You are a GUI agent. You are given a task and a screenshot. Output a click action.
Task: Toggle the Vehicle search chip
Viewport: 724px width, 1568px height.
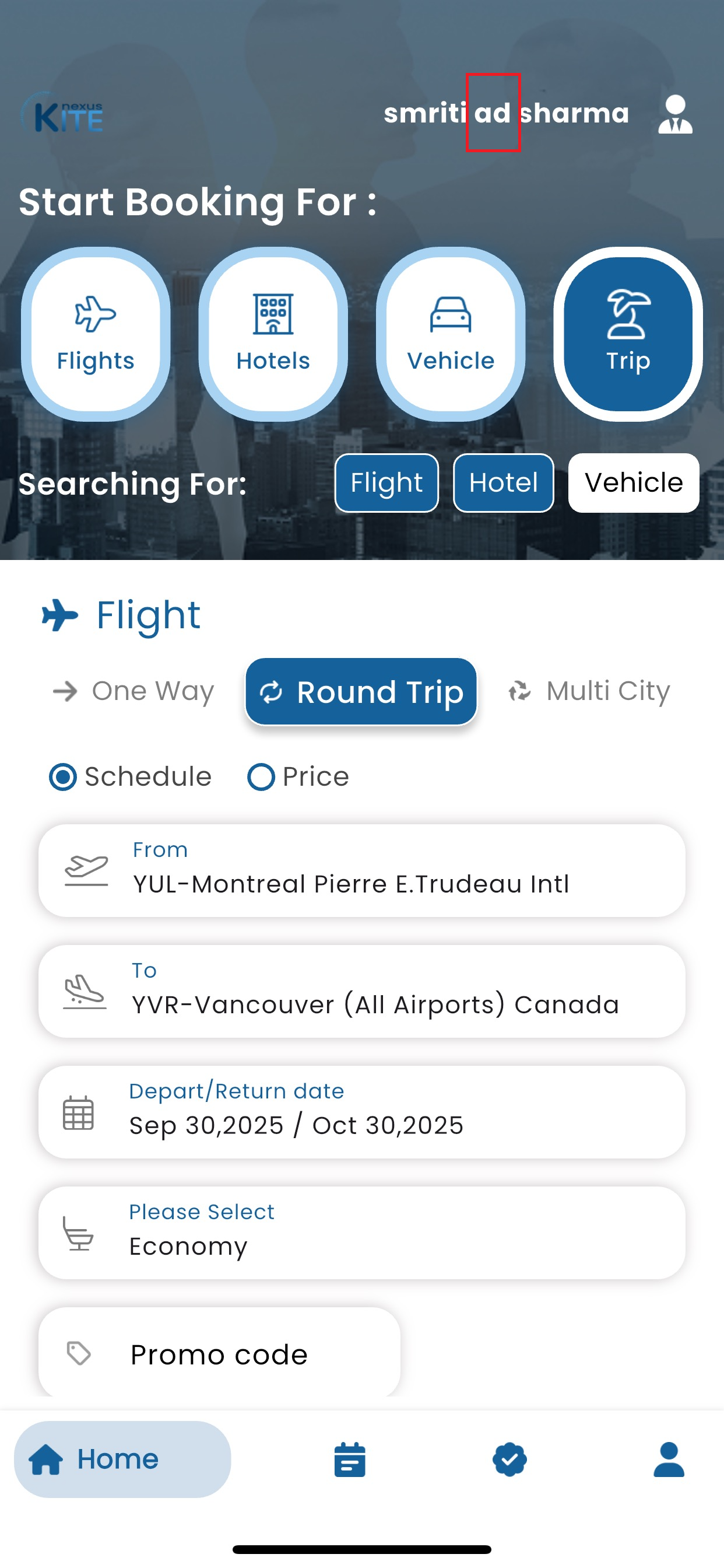point(633,482)
